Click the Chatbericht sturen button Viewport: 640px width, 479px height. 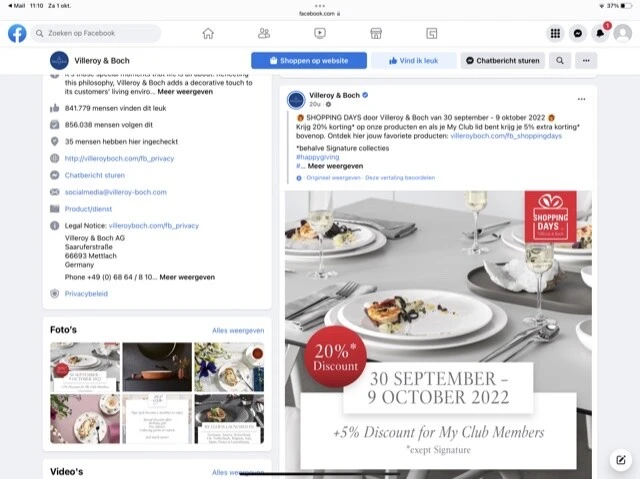[503, 60]
